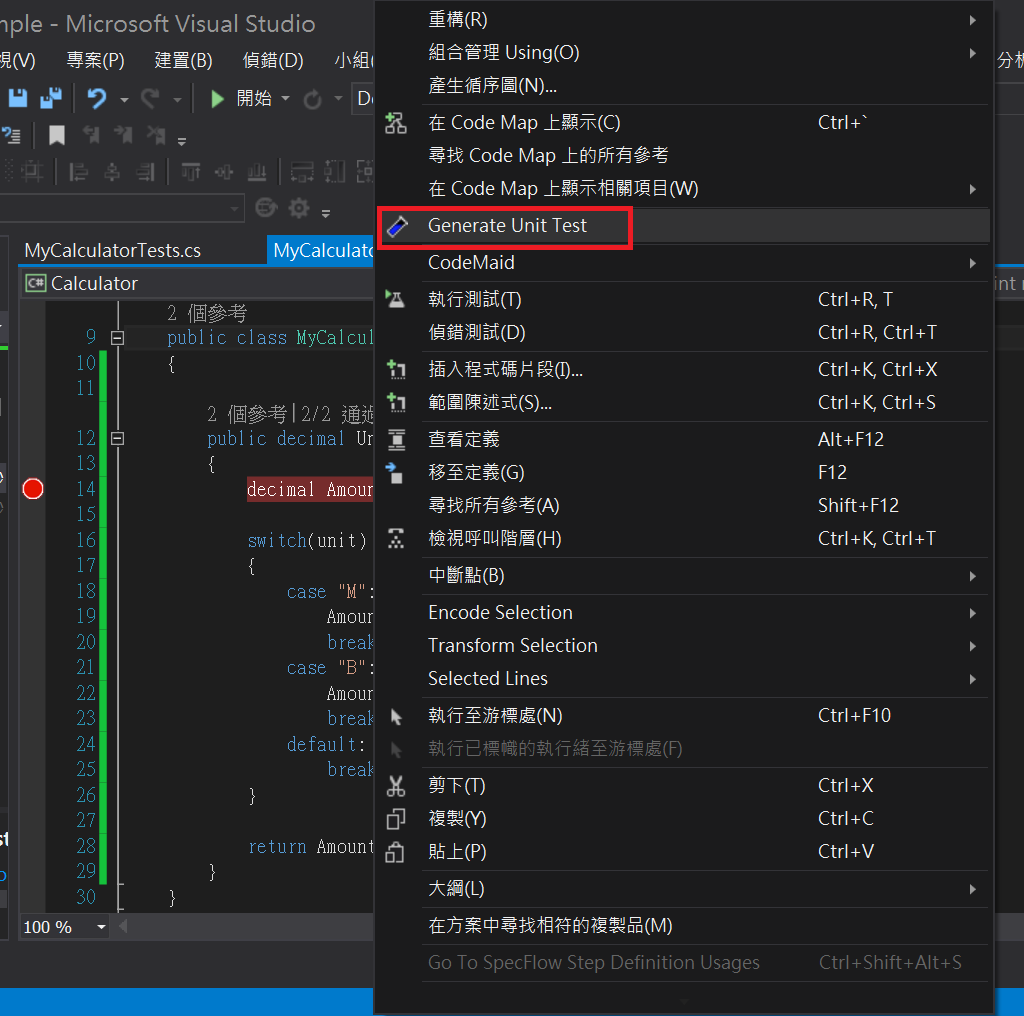Toggle a bookmark with the bookmark icon
Image resolution: width=1024 pixels, height=1016 pixels.
point(57,136)
